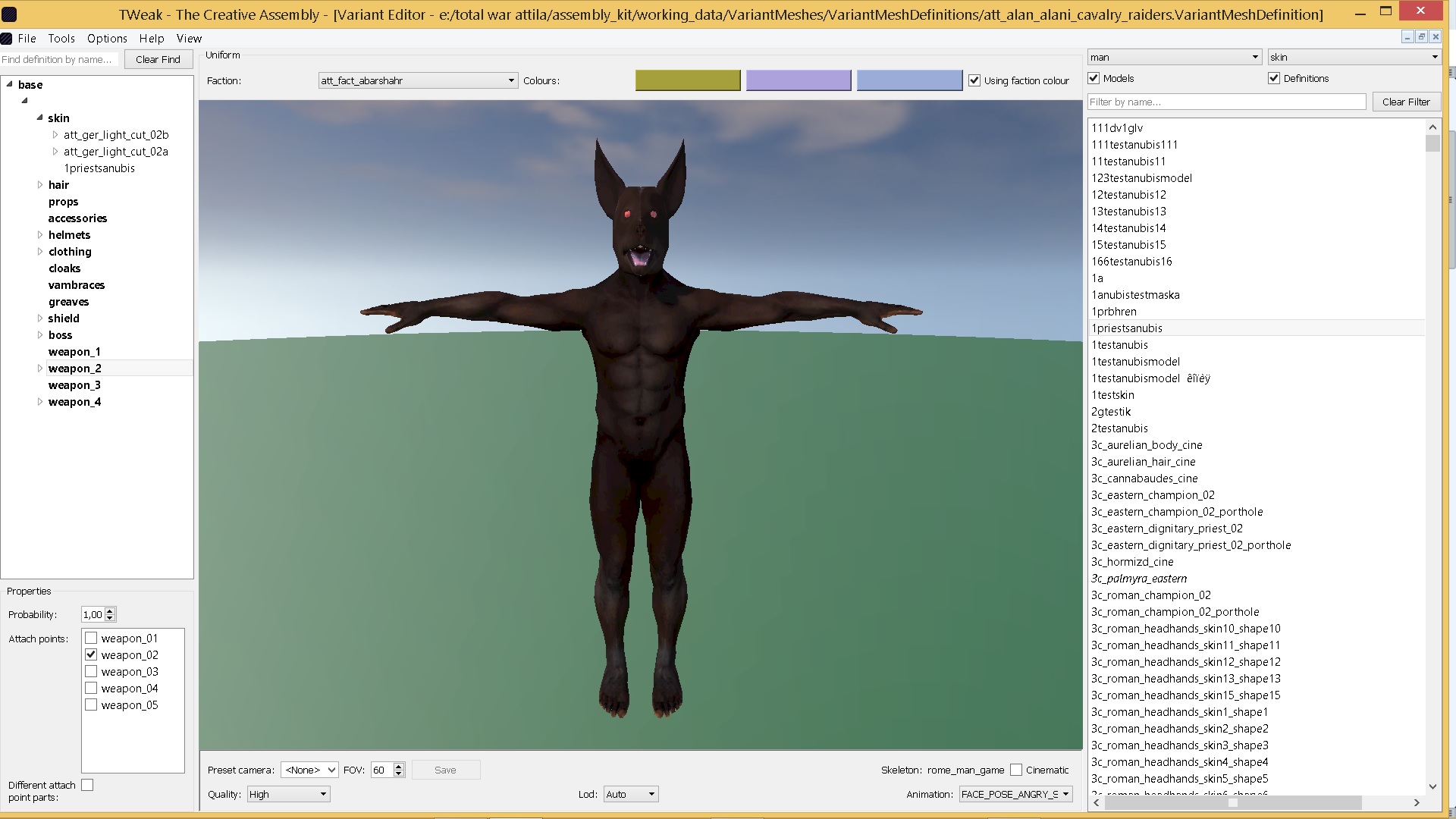Enable weapon_04 attach point

(x=91, y=688)
